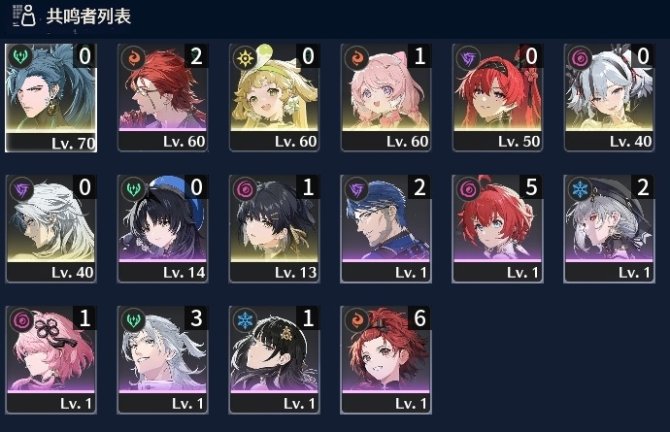Click the spectro sun icon on blonde character
The width and height of the screenshot is (670, 432).
click(x=245, y=57)
